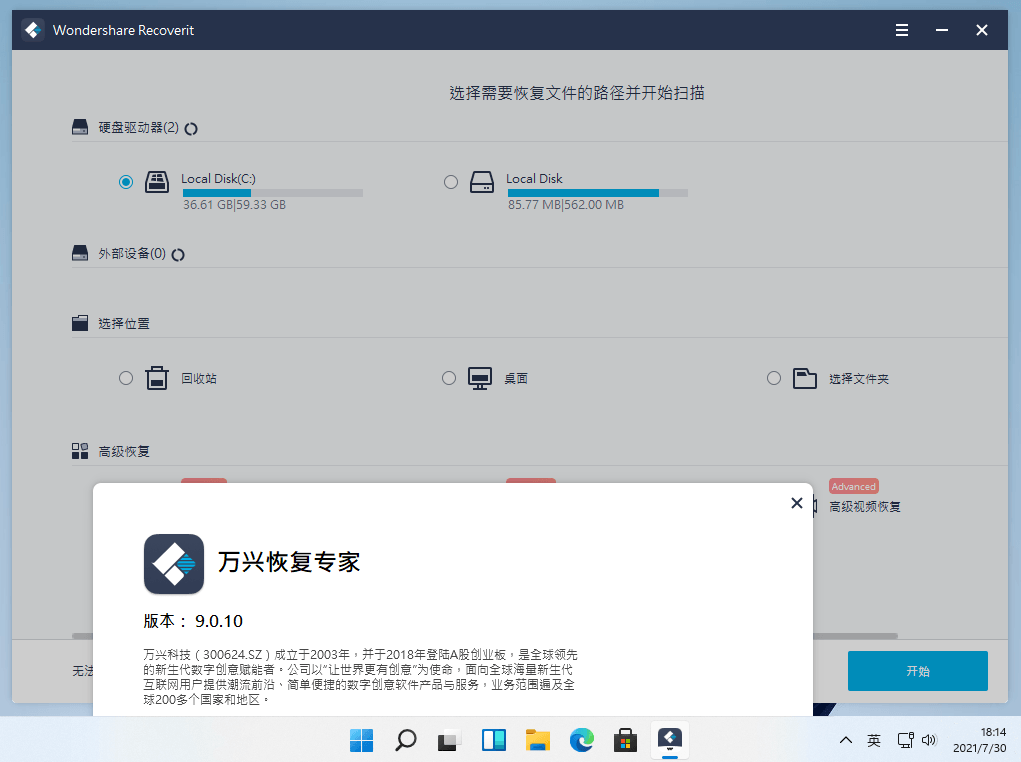The width and height of the screenshot is (1021, 762).
Task: Expand the system tray hidden icons
Action: [x=846, y=740]
